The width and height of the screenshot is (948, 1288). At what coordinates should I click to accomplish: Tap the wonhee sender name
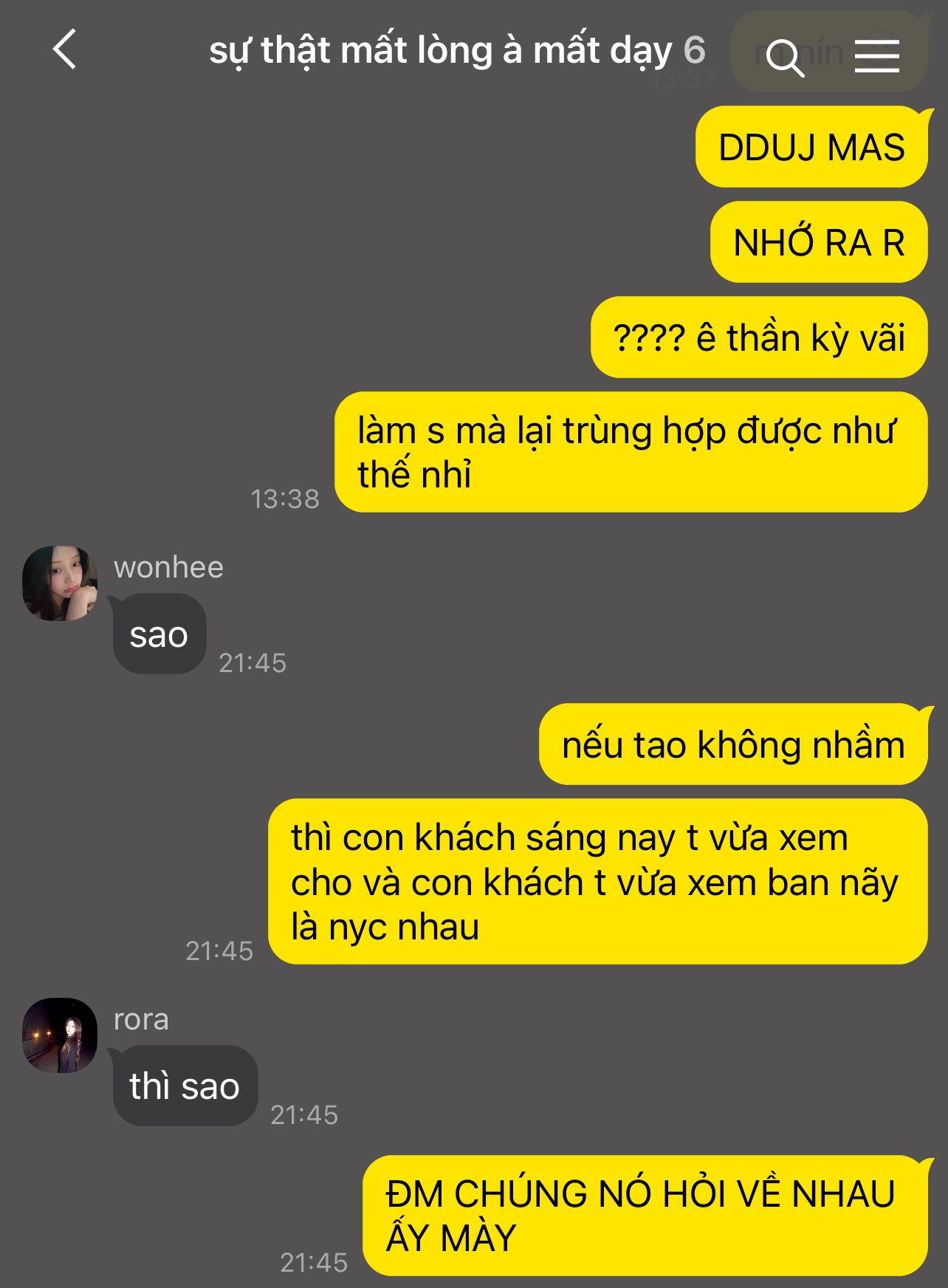tap(168, 567)
